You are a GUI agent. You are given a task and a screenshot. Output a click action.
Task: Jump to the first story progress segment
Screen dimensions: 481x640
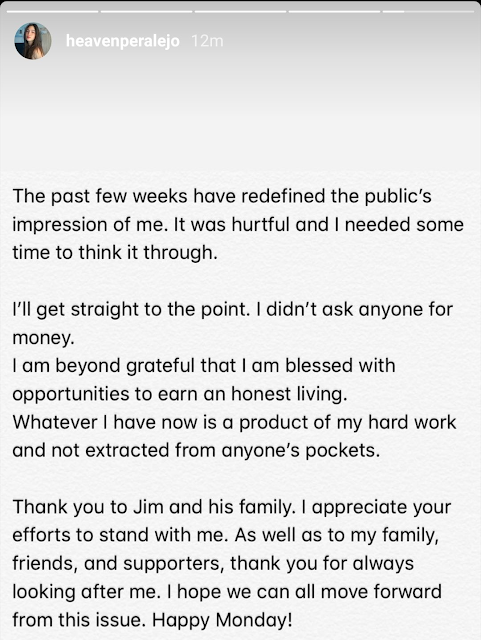pyautogui.click(x=52, y=11)
